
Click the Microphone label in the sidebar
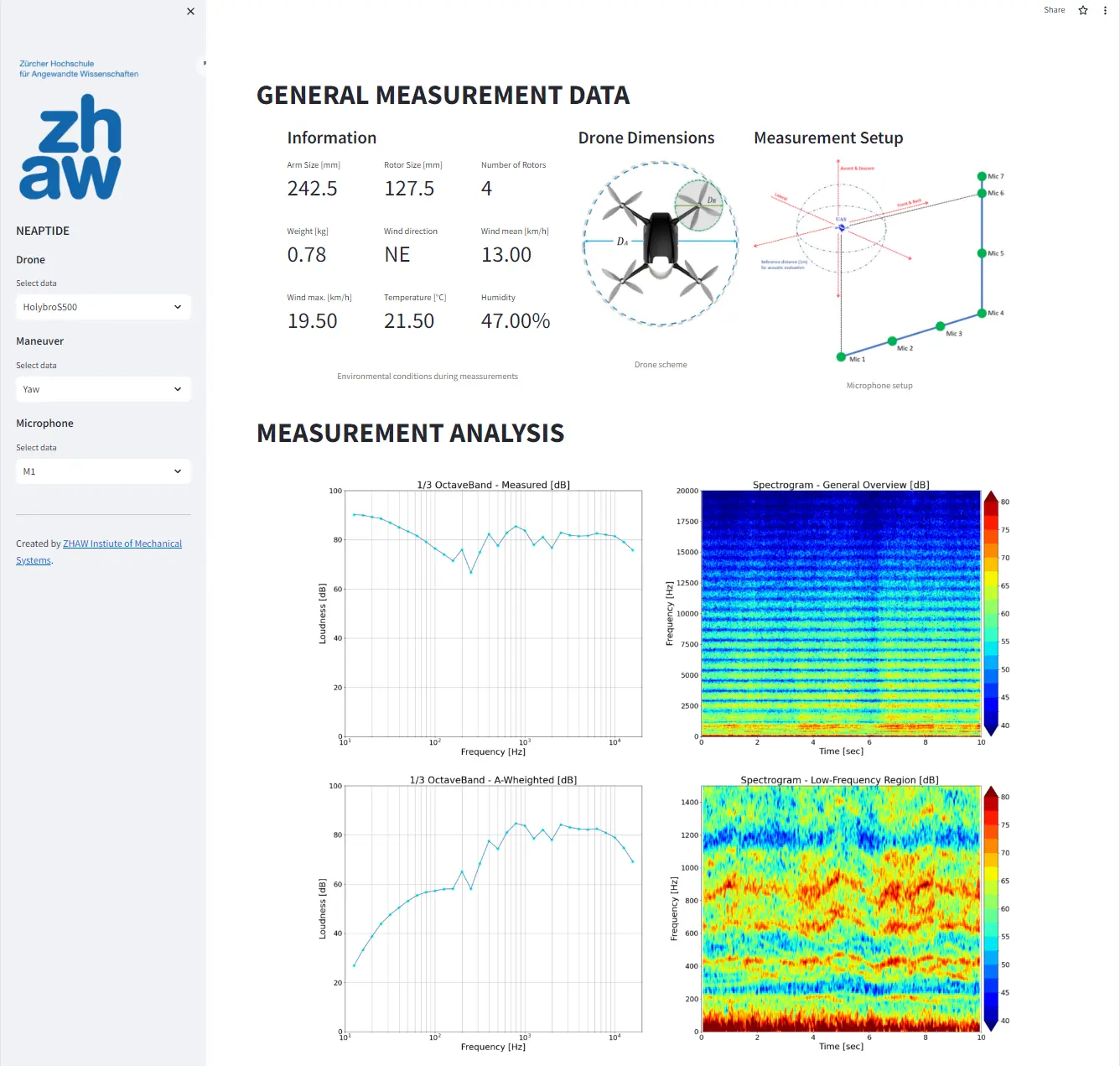[x=44, y=424]
